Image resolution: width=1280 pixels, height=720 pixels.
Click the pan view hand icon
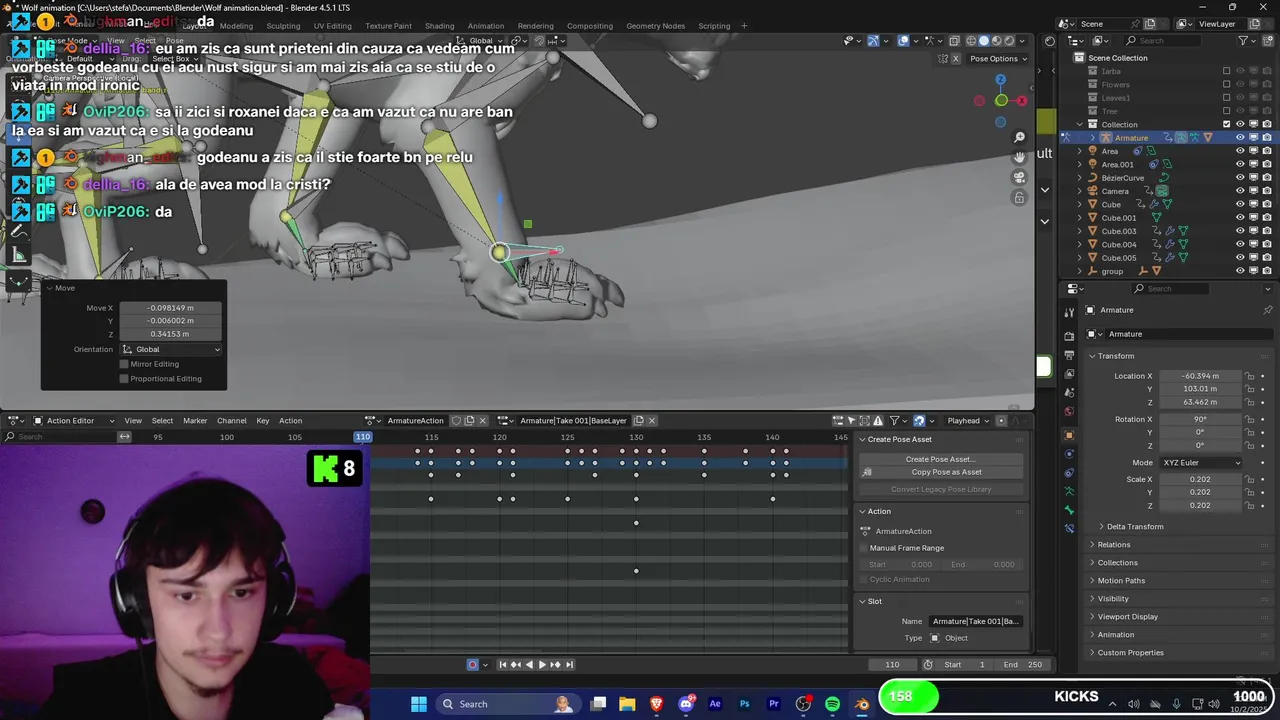[1019, 157]
